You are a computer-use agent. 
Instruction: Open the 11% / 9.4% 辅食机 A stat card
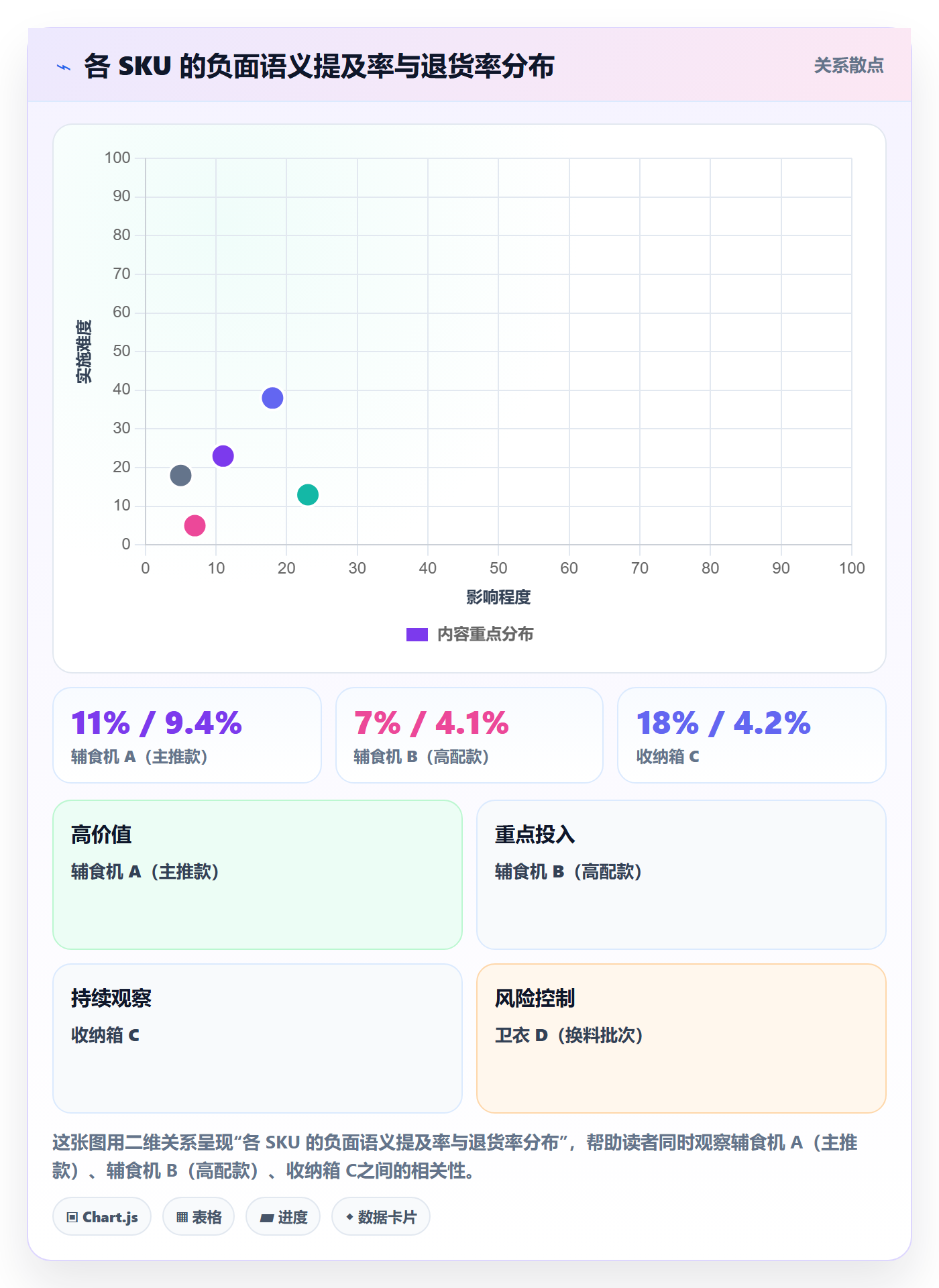[x=187, y=735]
